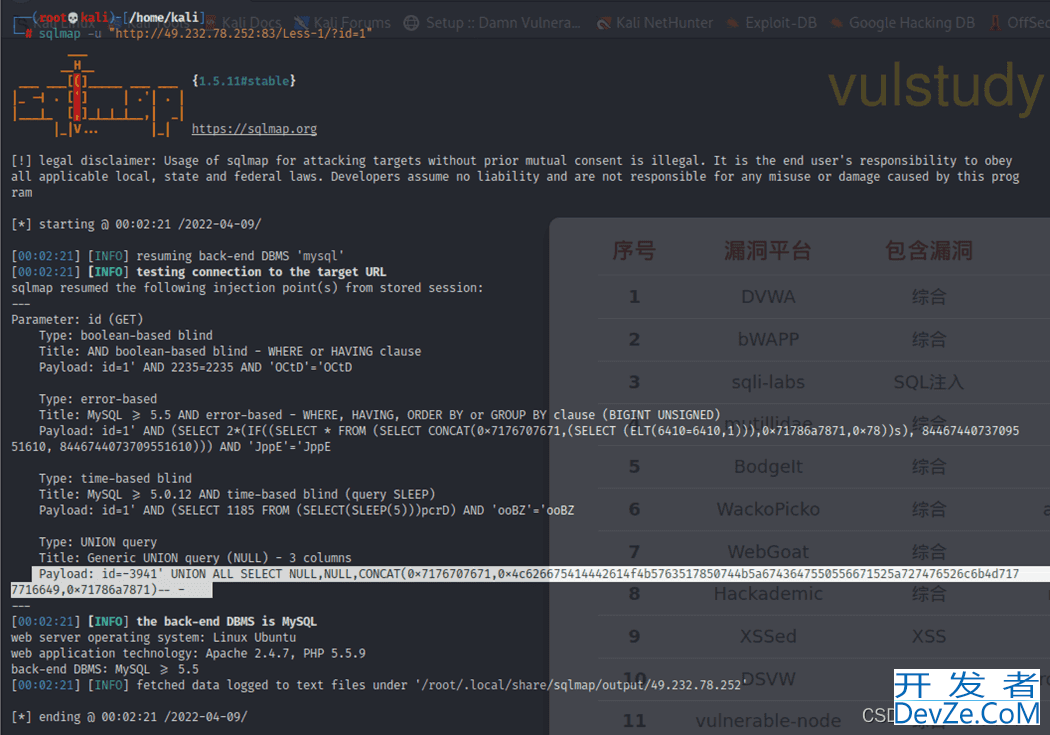This screenshot has height=735, width=1050.
Task: Click the SQL注入 cell for sqli-labs
Action: point(929,382)
